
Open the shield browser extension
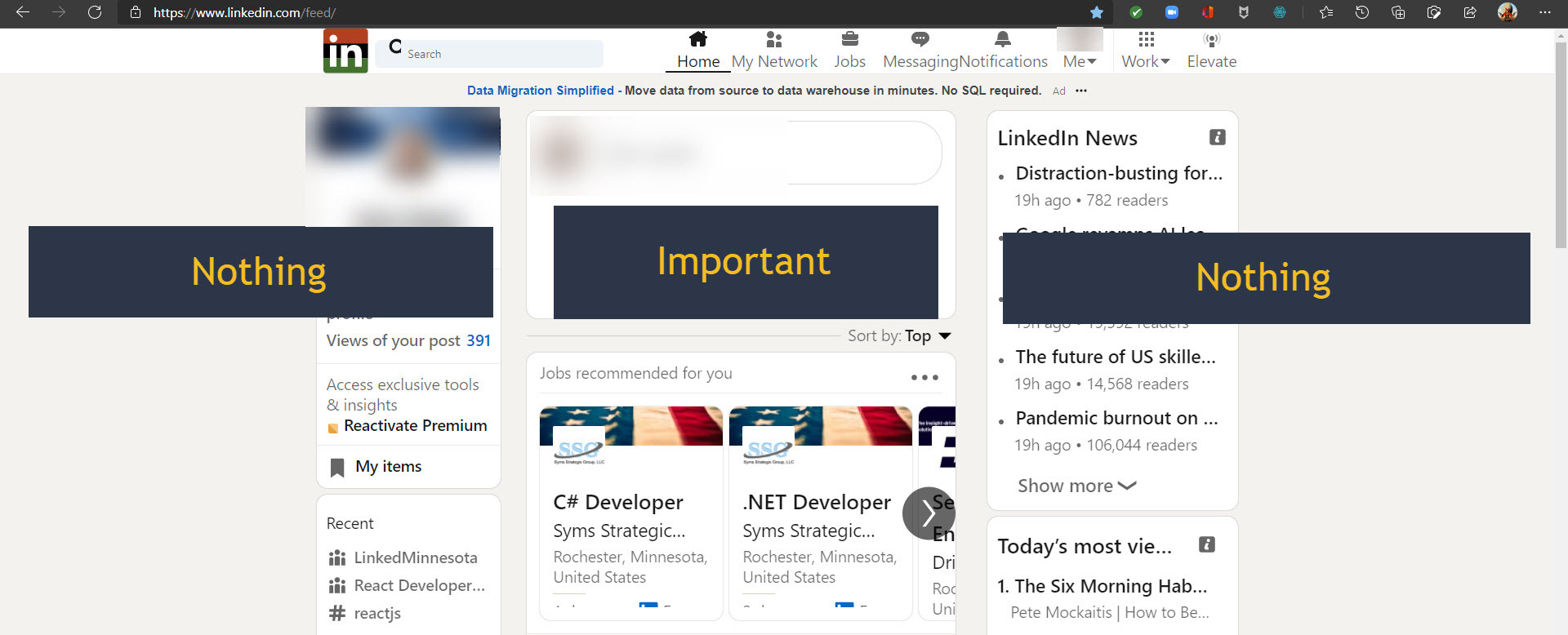coord(1244,12)
